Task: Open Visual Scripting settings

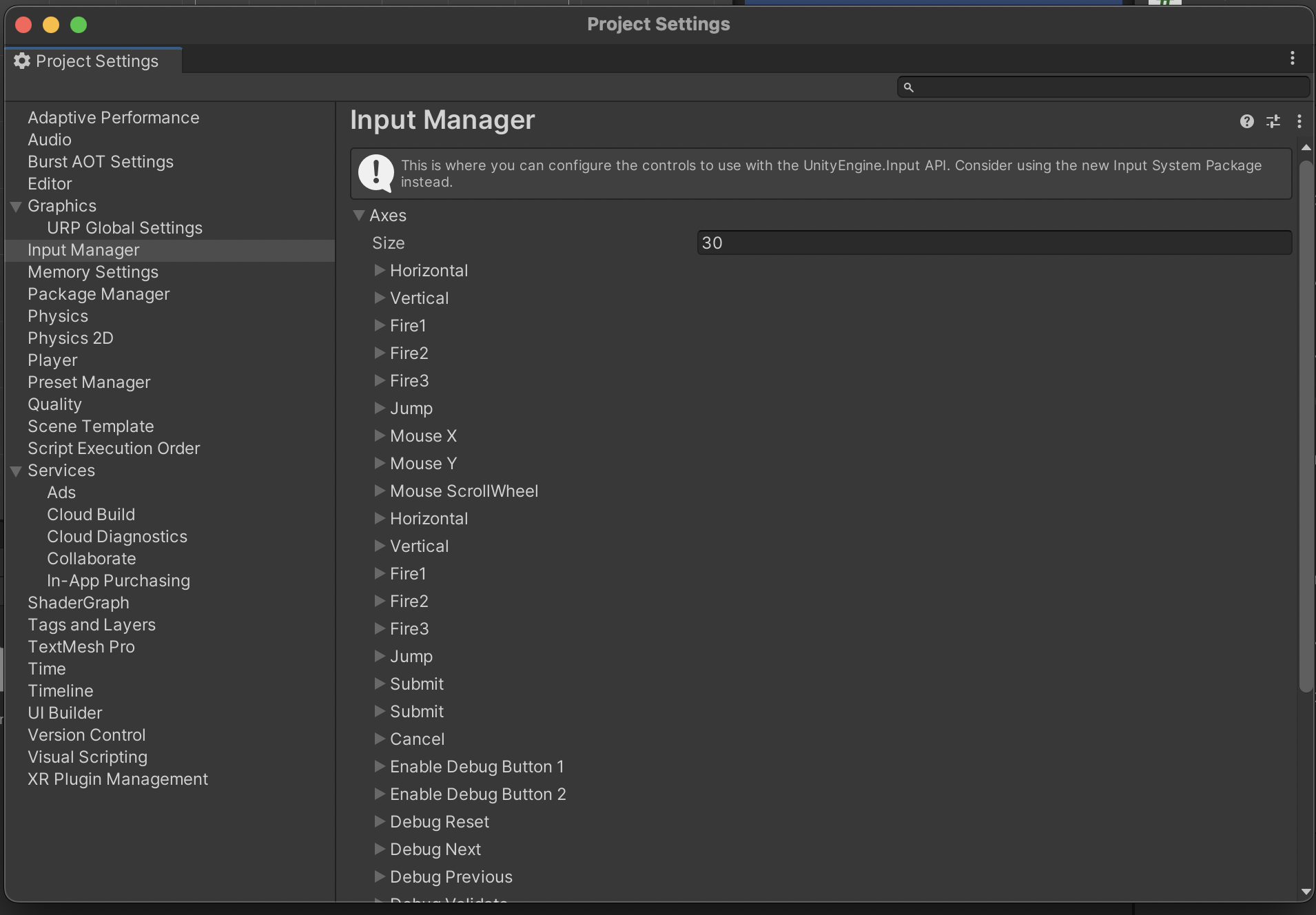Action: pyautogui.click(x=88, y=757)
